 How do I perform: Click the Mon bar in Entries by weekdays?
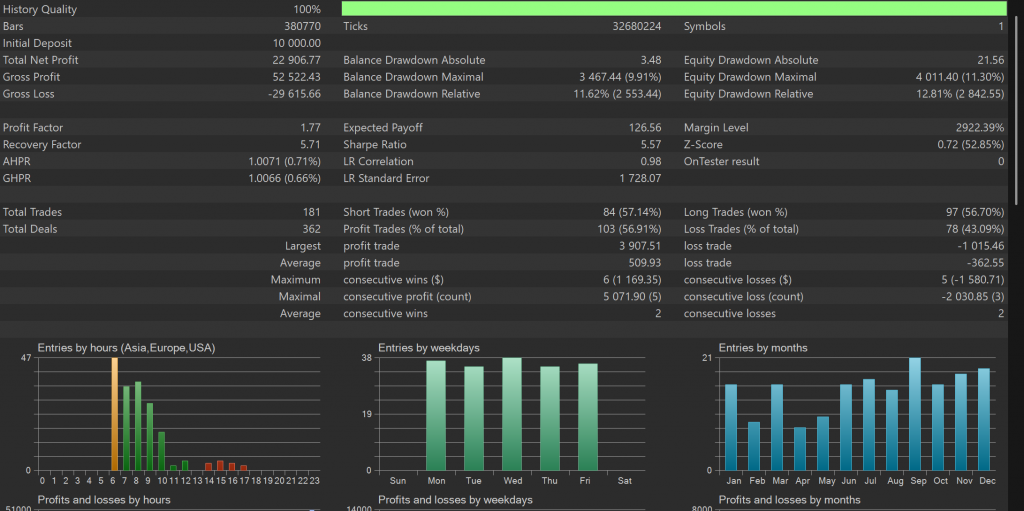[x=436, y=415]
